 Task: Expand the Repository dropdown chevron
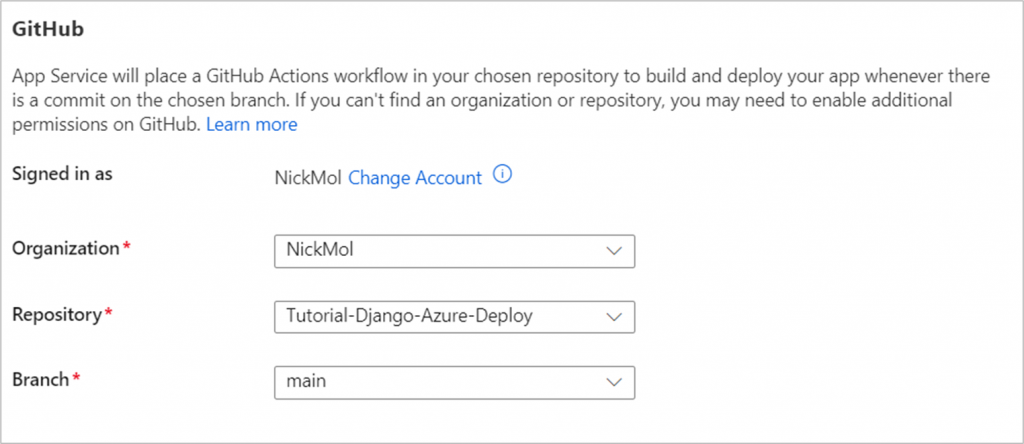[613, 317]
